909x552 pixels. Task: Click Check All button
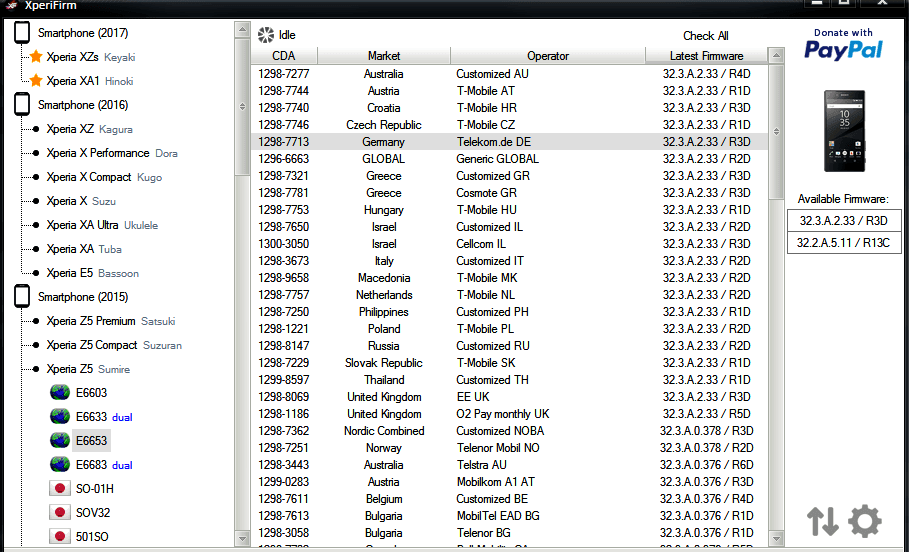pos(706,36)
